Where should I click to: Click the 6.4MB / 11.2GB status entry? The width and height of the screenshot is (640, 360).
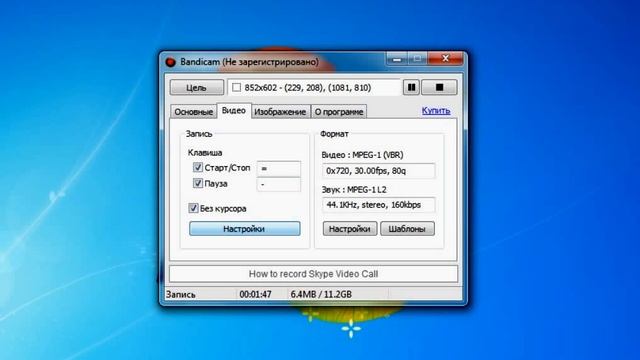321,294
